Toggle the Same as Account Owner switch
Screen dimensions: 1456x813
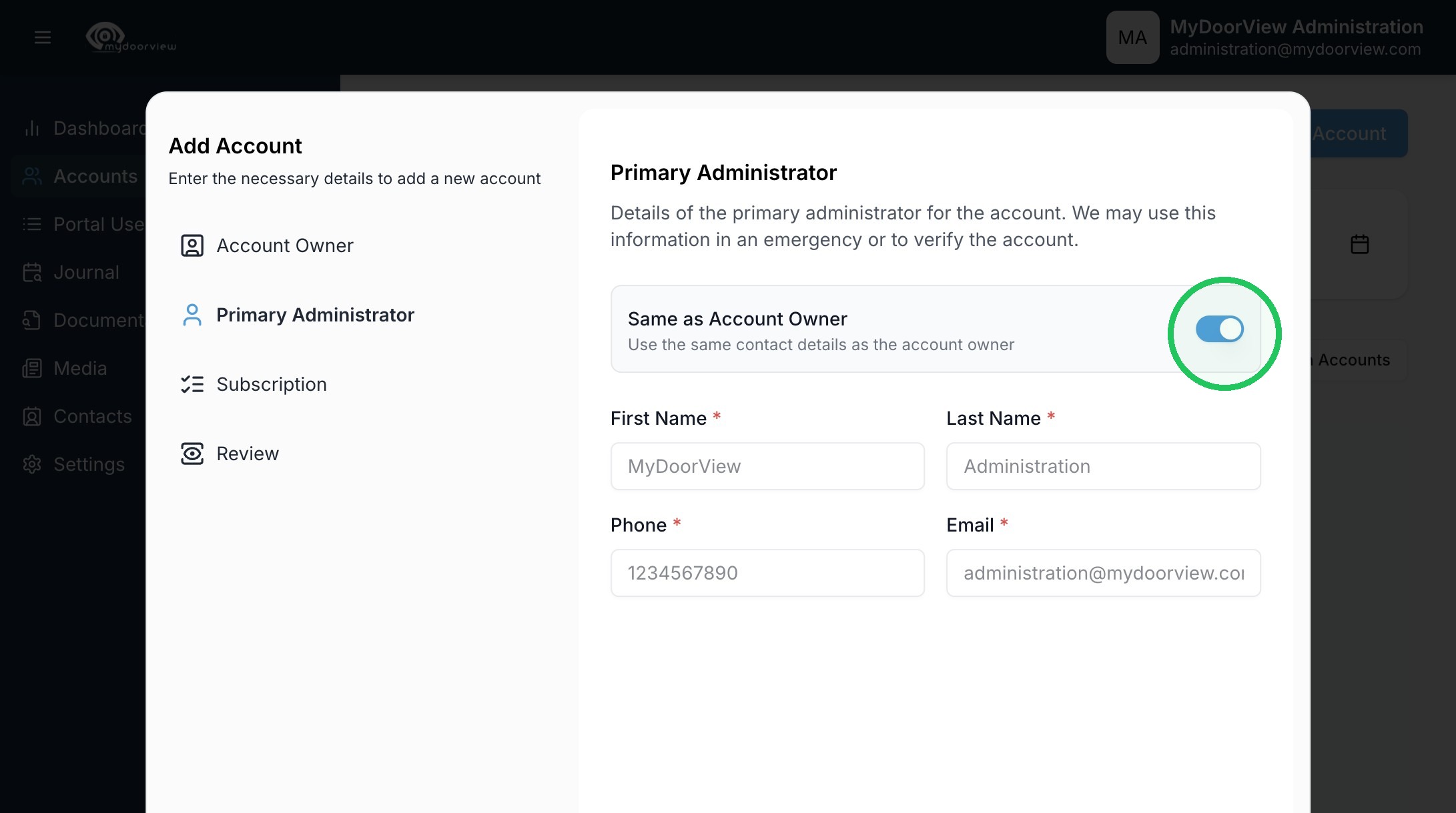click(x=1219, y=329)
